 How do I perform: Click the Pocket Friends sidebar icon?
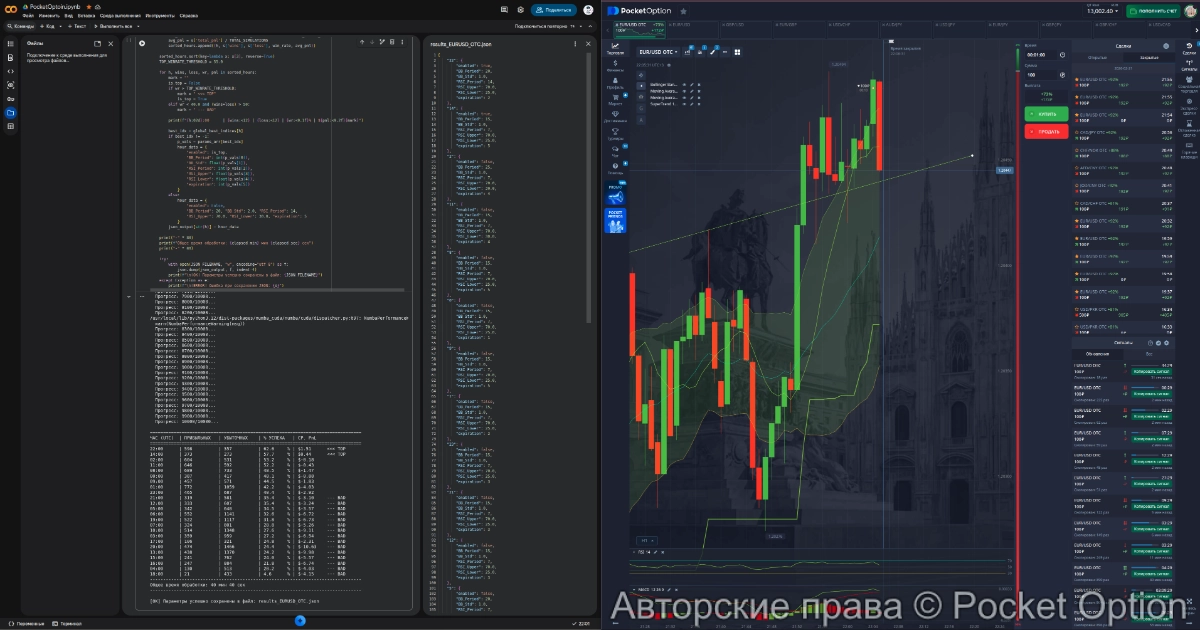(615, 220)
